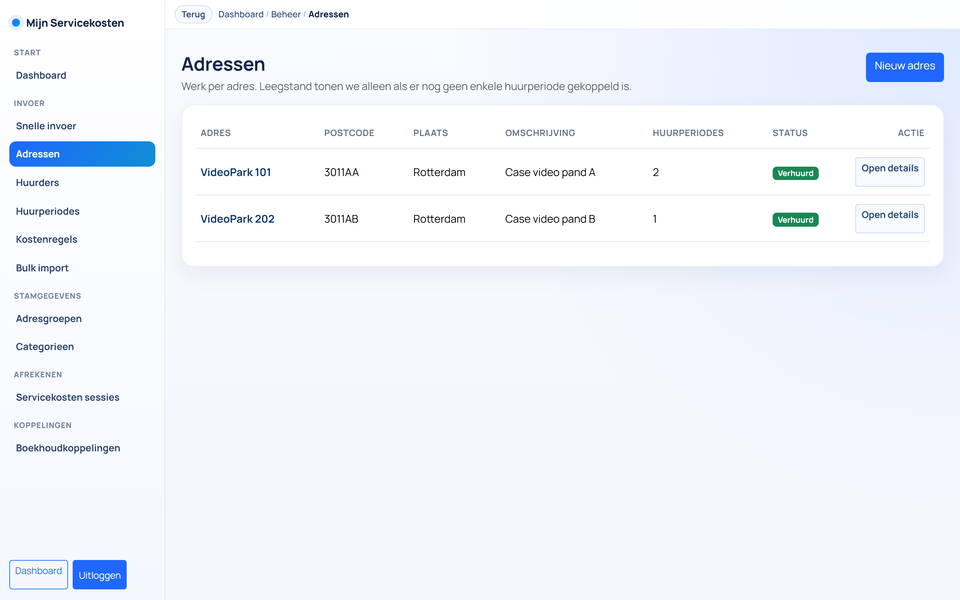This screenshot has width=960, height=600.
Task: Open details for VideoPark 101
Action: click(889, 171)
